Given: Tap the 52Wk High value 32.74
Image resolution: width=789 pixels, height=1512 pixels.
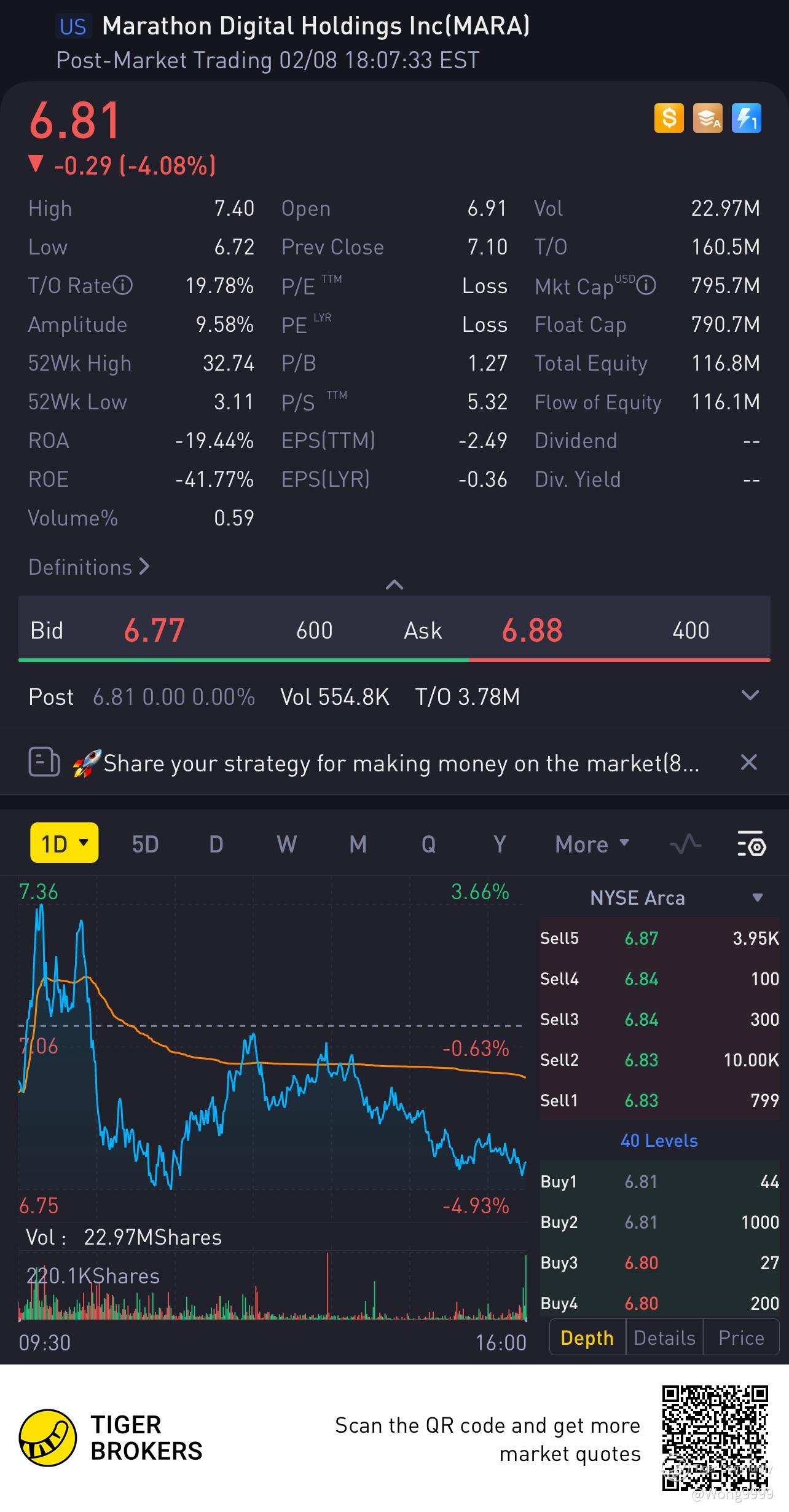Looking at the screenshot, I should coord(229,363).
